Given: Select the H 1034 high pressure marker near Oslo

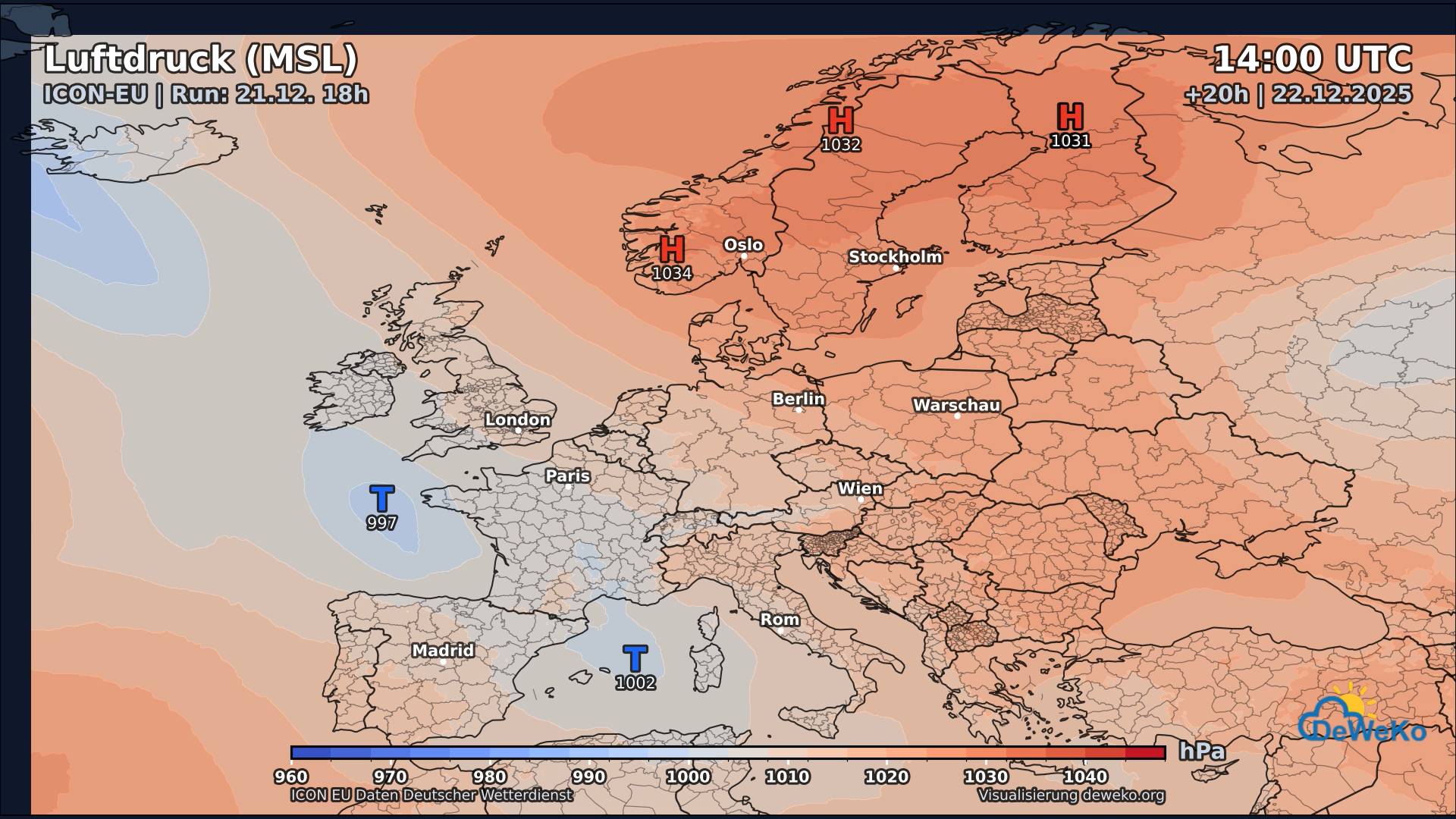Looking at the screenshot, I should [670, 250].
